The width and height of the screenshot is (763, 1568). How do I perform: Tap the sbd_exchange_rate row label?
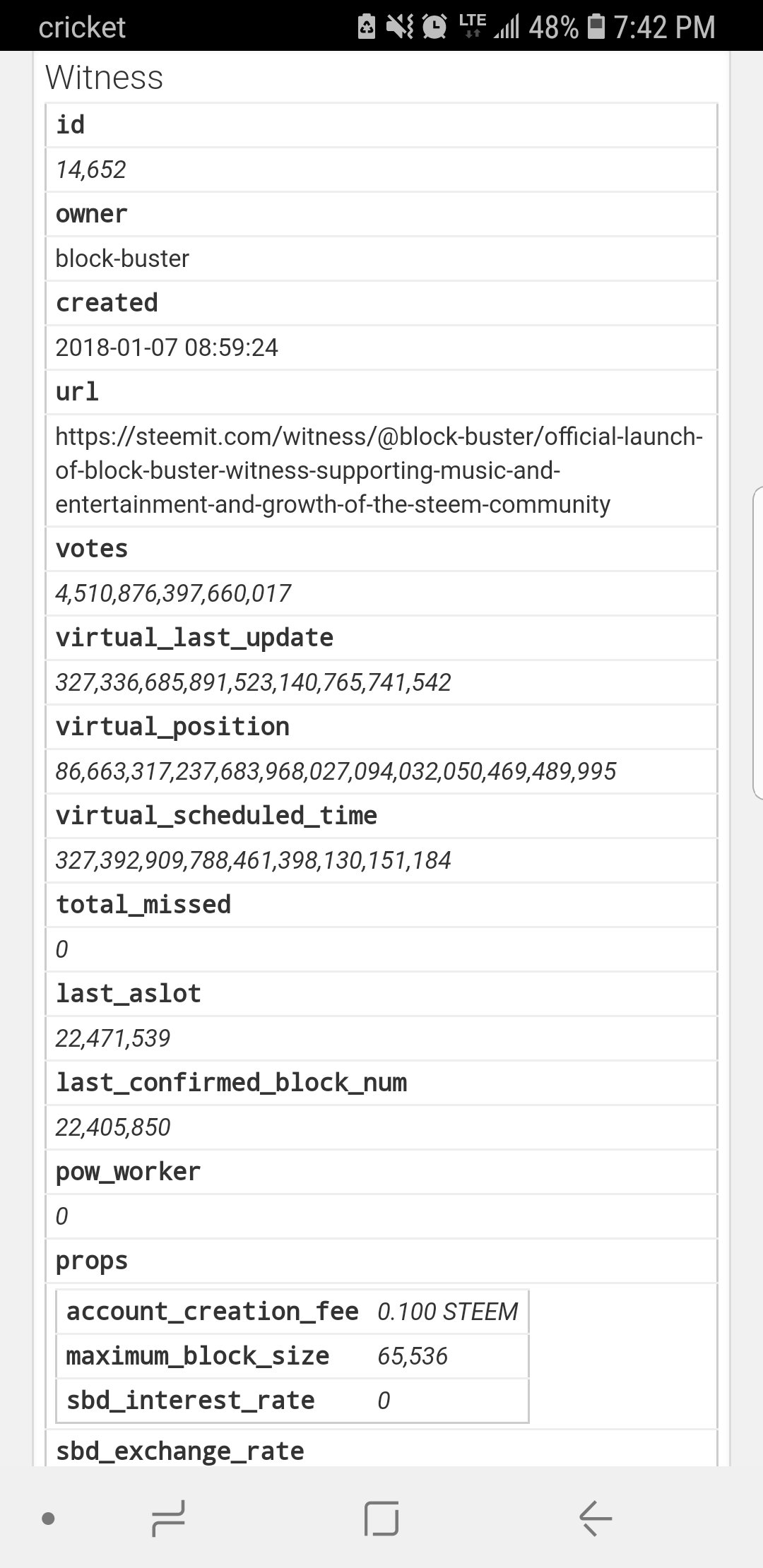[x=180, y=1451]
